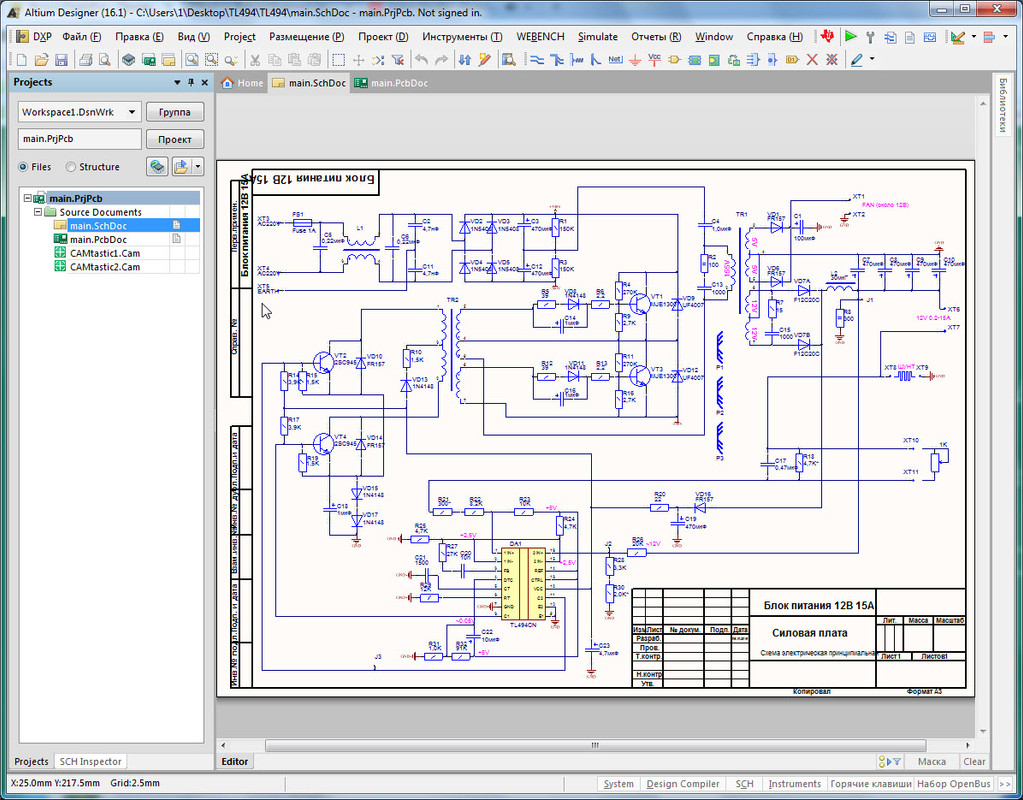Viewport: 1023px width, 800px height.
Task: Collapse the Source Documents folder
Action: pyautogui.click(x=38, y=212)
